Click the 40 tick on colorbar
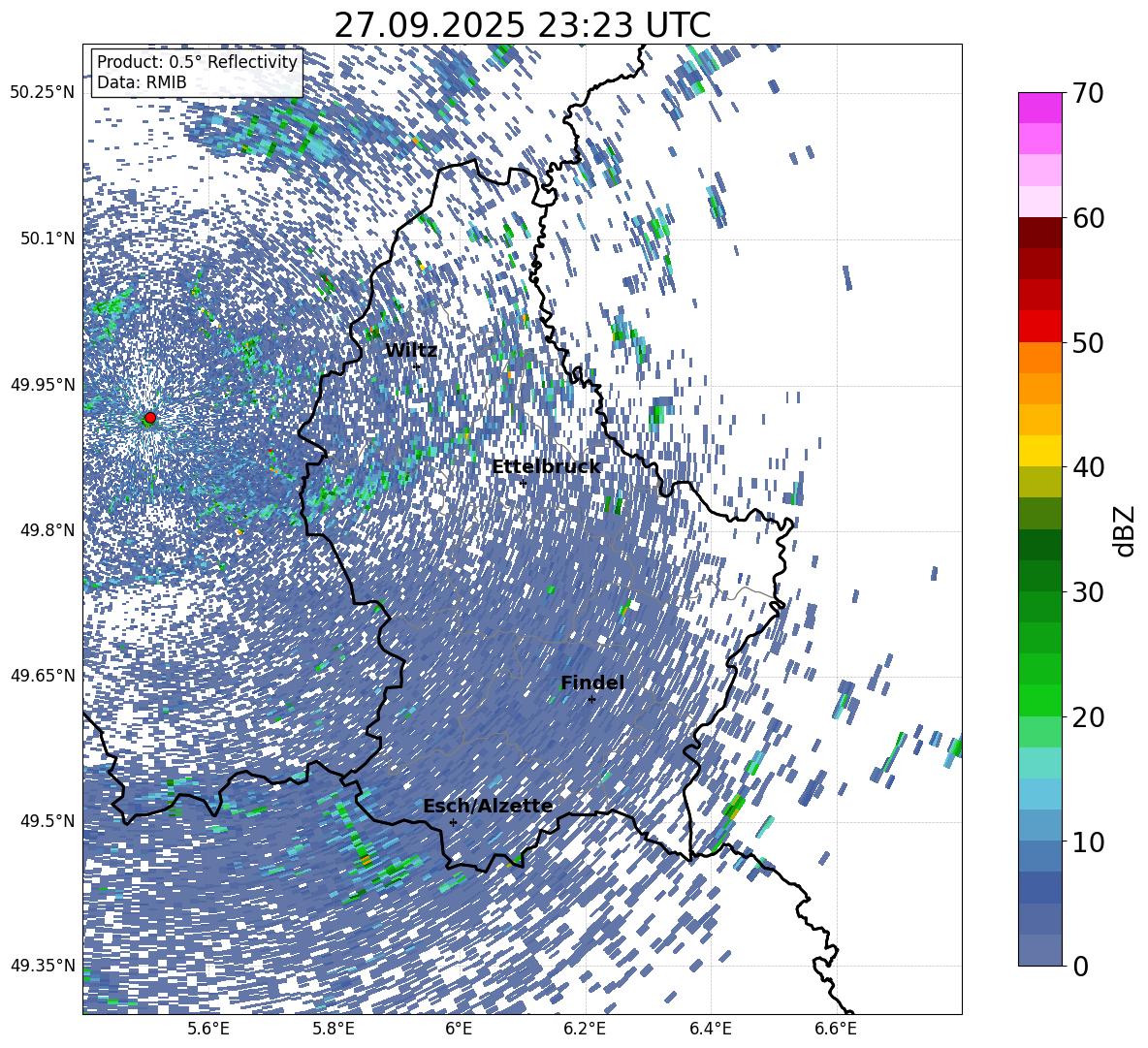Screen dimensions: 1148x1048 coord(1089,467)
